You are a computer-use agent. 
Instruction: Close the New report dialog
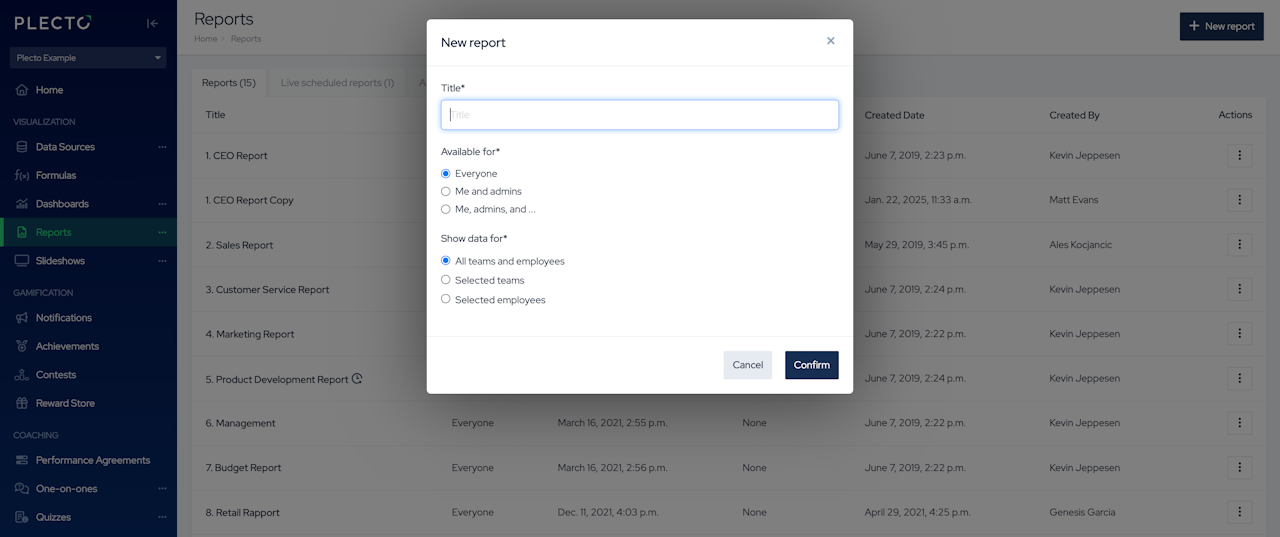click(830, 41)
